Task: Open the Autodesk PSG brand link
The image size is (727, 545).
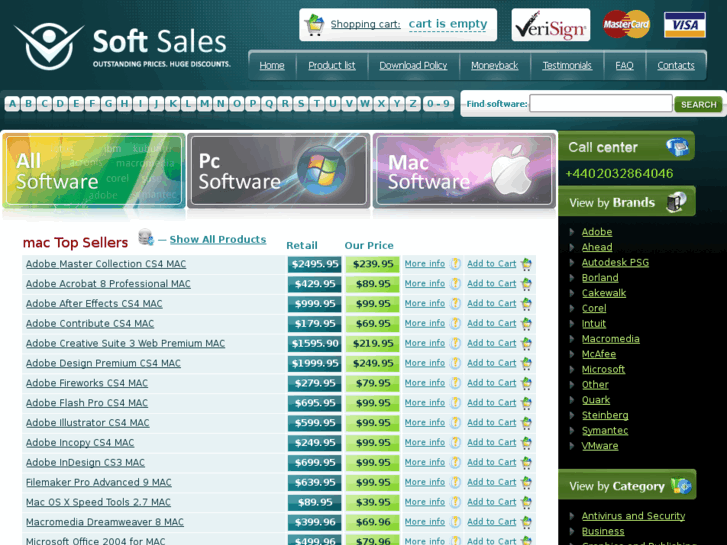Action: point(615,263)
